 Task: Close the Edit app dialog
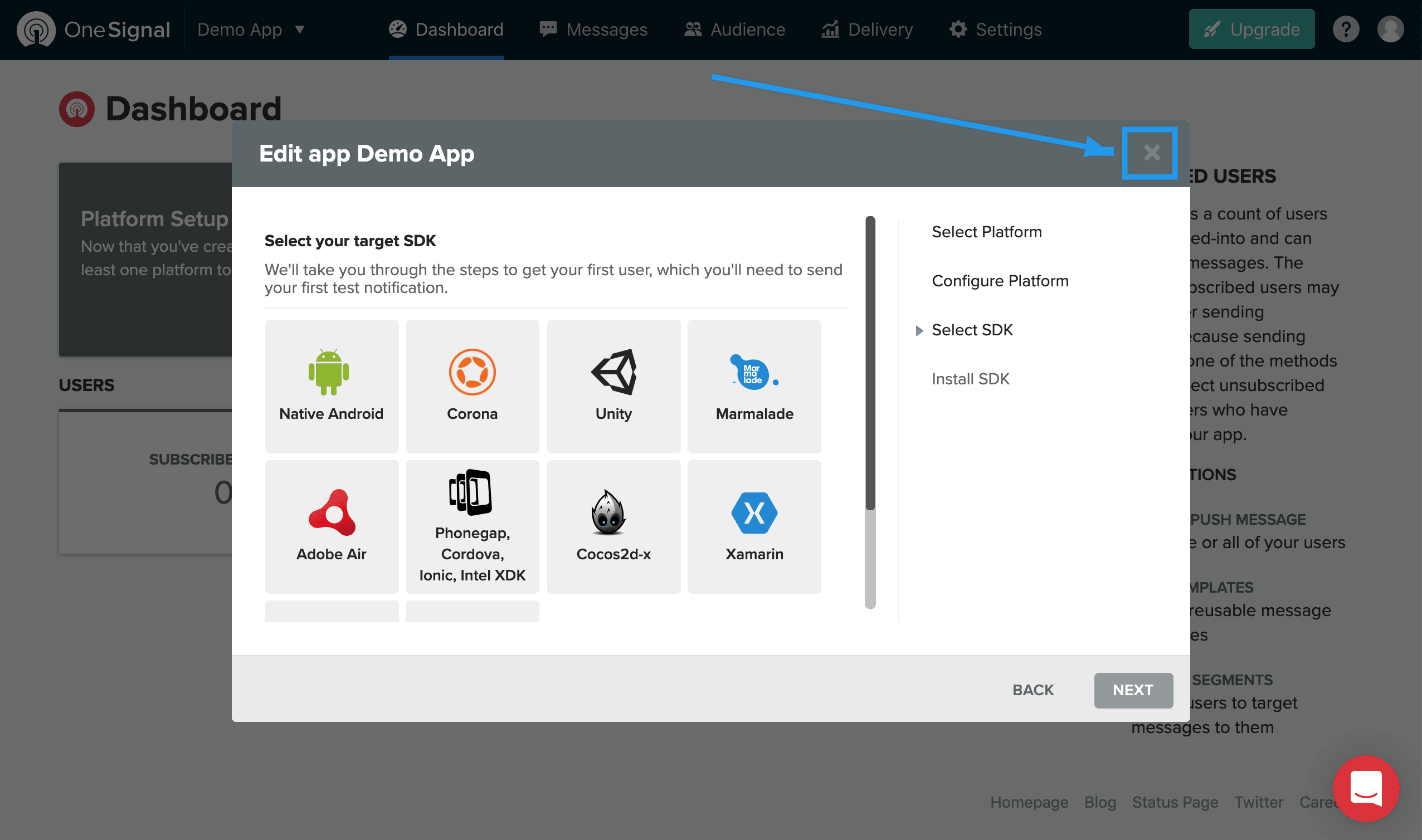1151,153
